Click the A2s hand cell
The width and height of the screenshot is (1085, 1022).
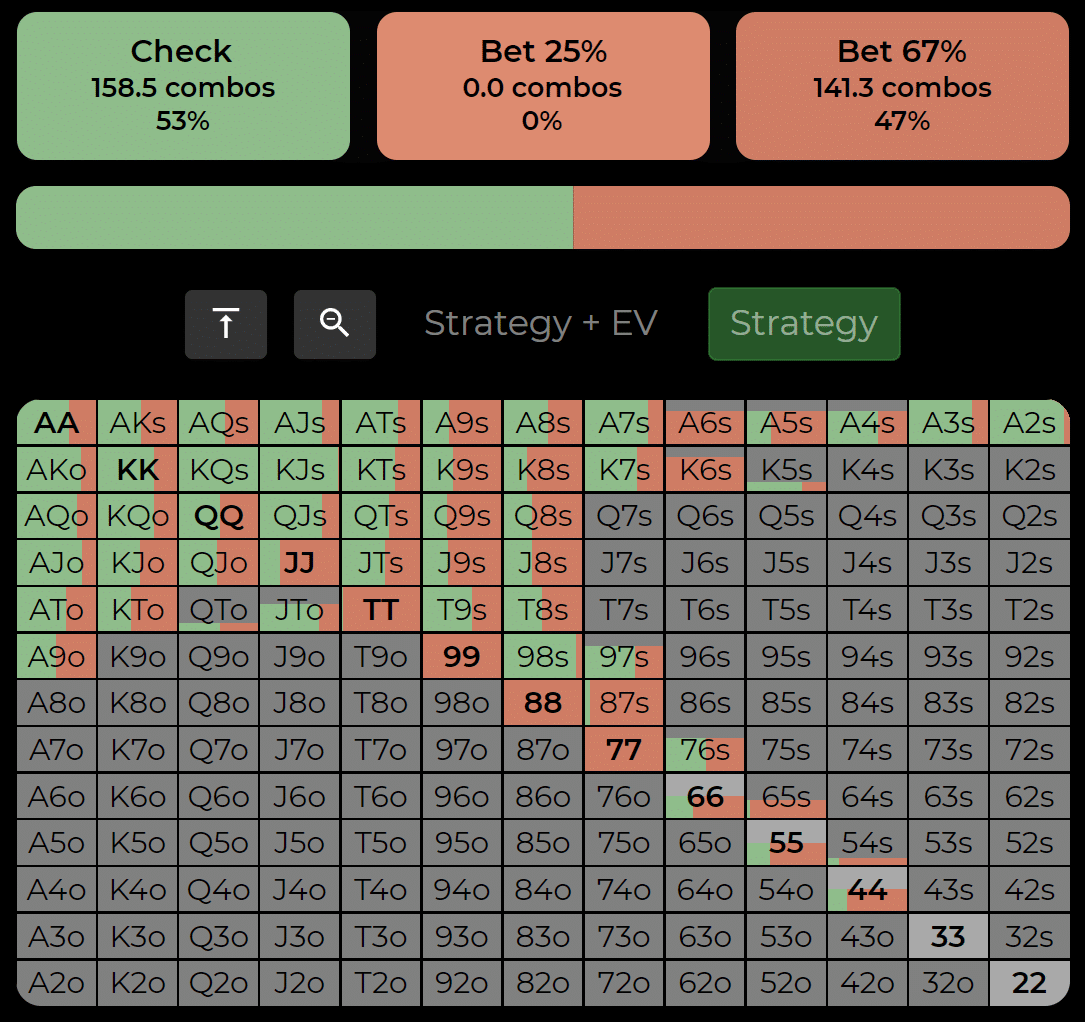1029,423
